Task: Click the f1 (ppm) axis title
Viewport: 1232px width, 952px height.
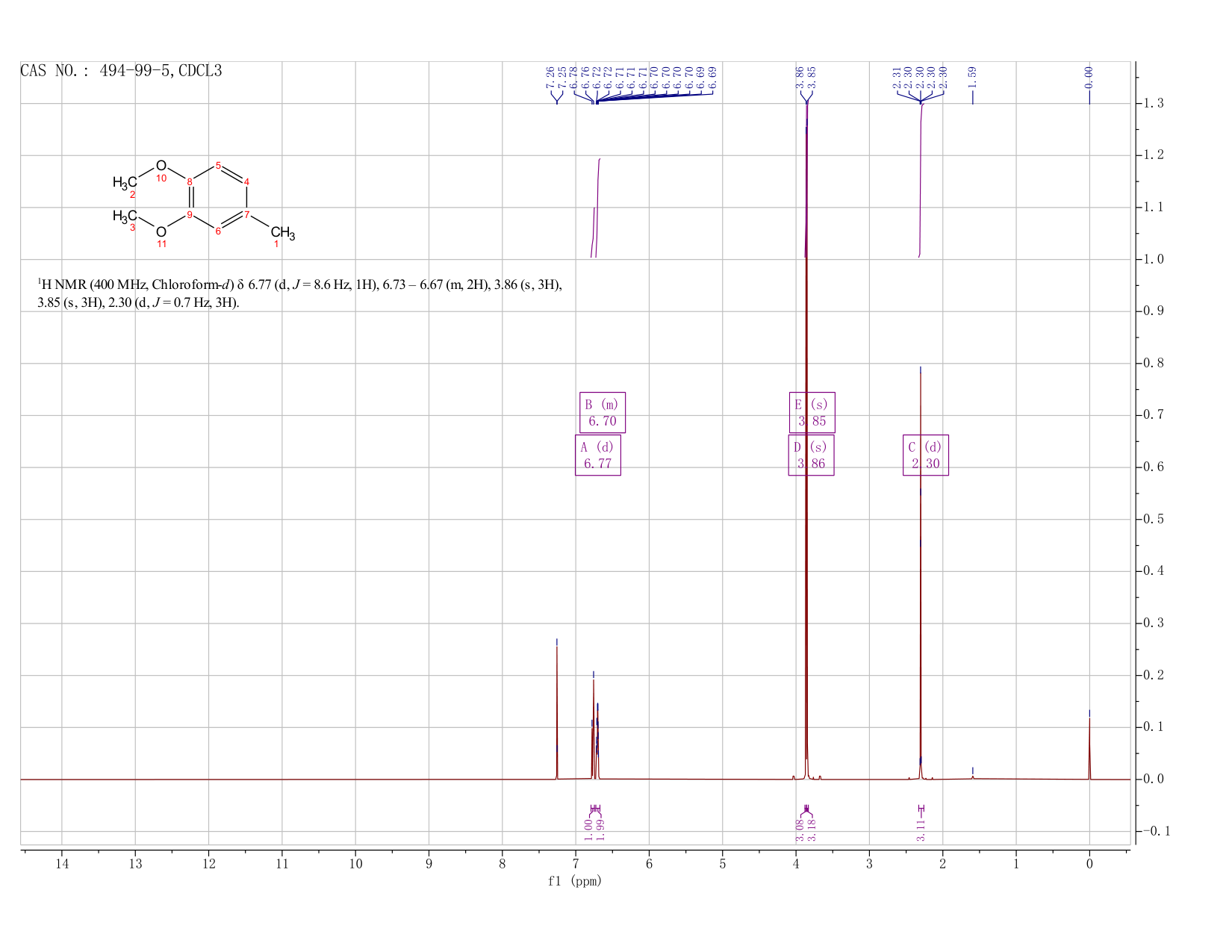Action: click(575, 881)
